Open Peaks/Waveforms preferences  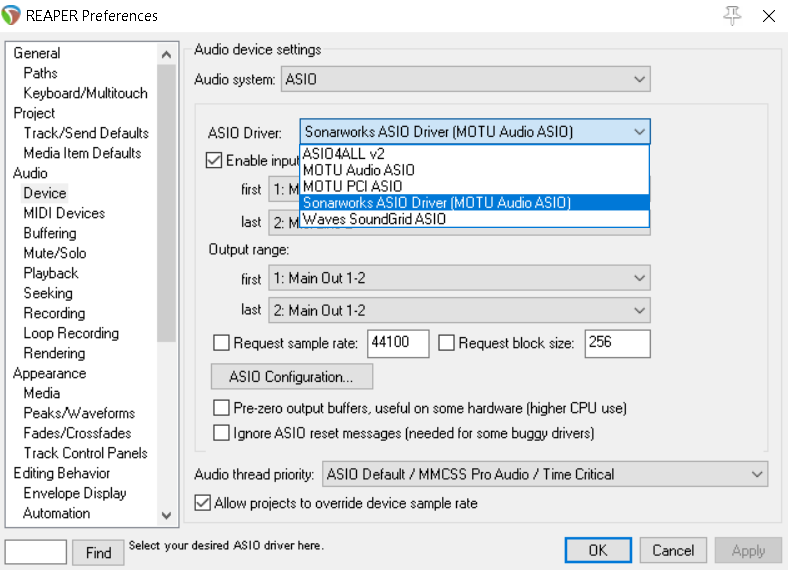tap(79, 413)
